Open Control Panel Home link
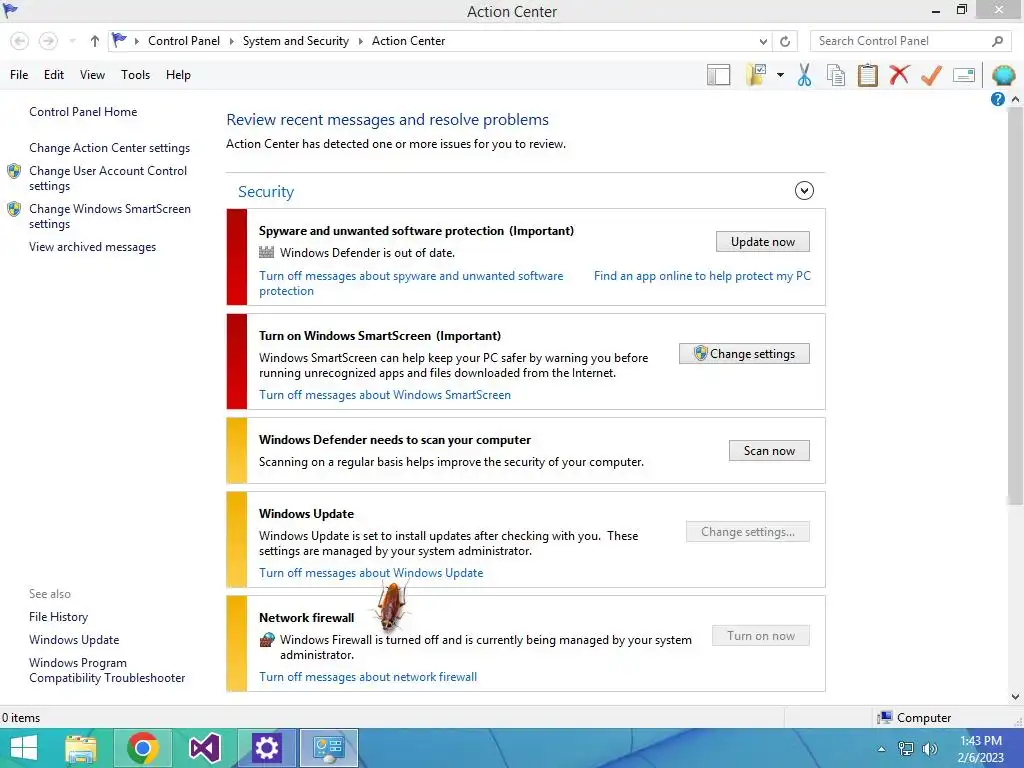The height and width of the screenshot is (768, 1024). click(x=83, y=112)
